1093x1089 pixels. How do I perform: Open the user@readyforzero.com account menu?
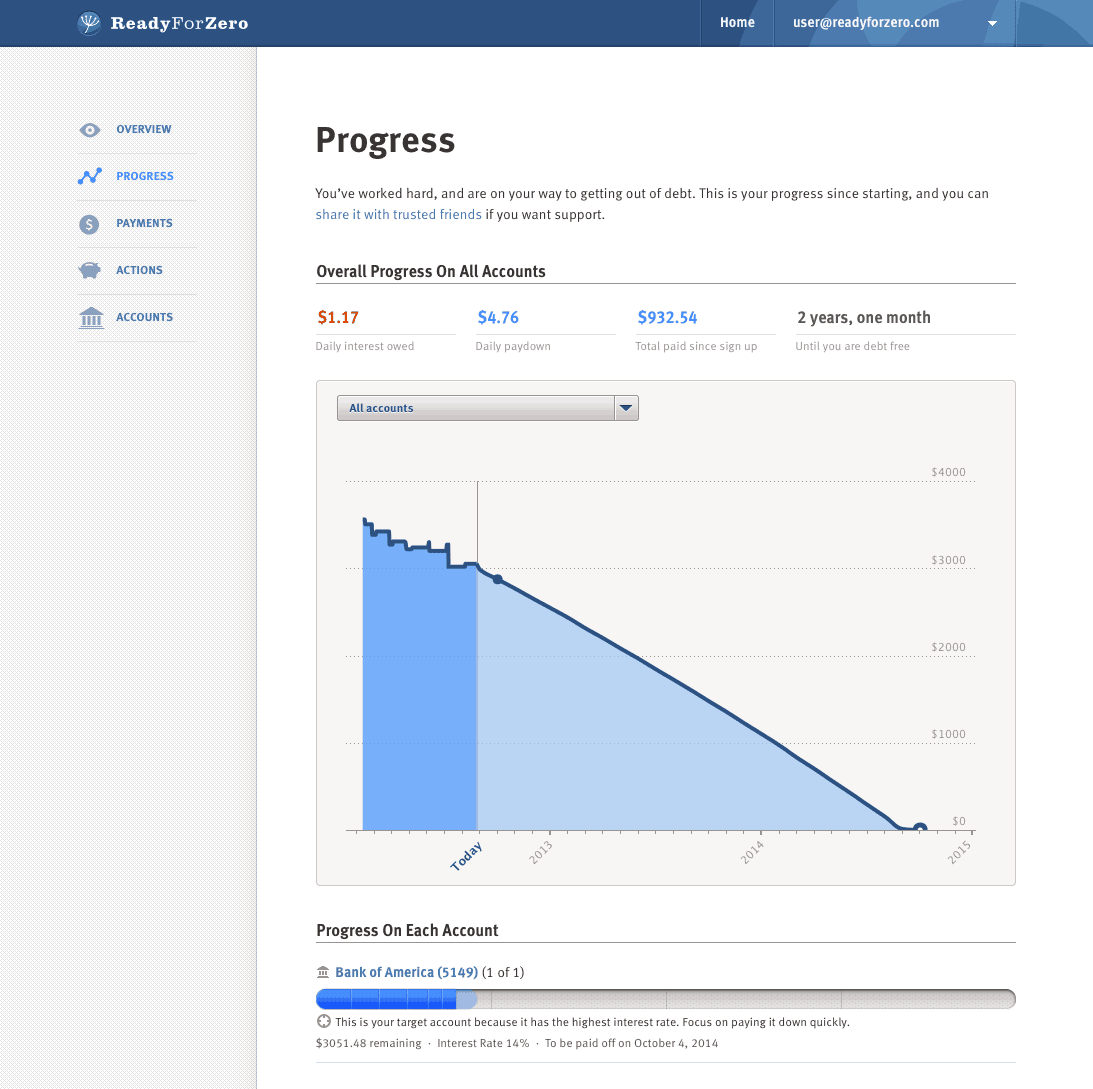[895, 22]
